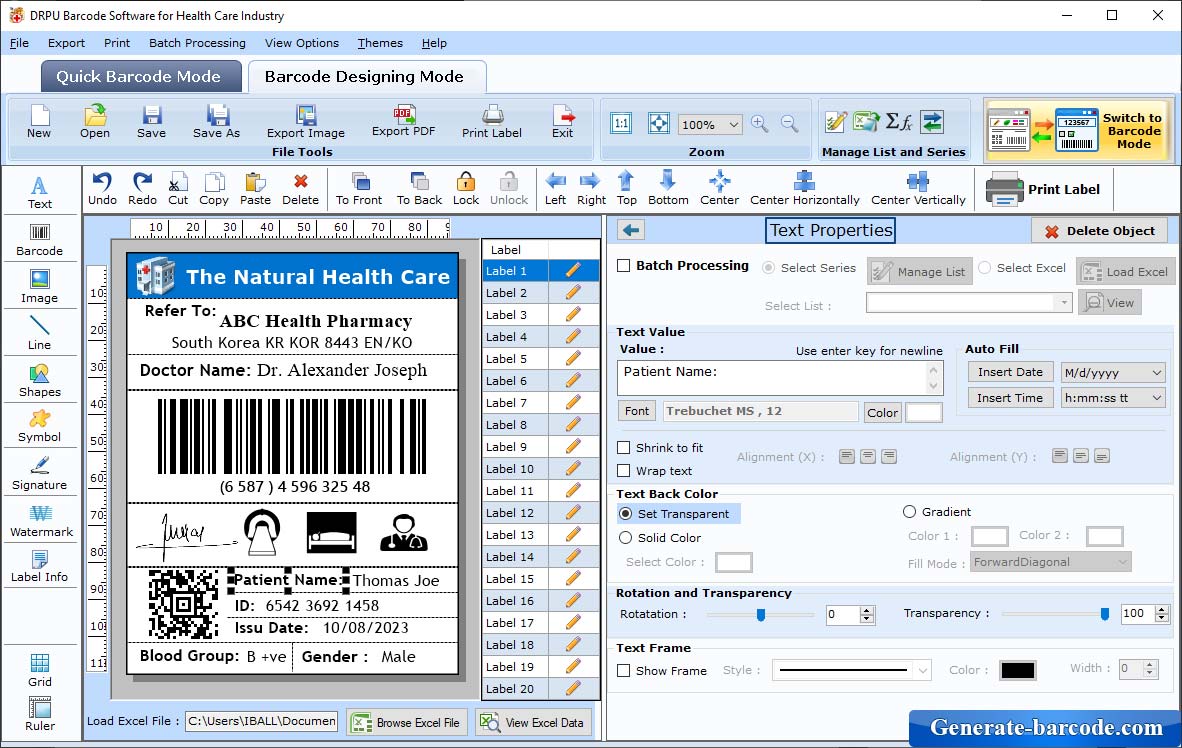The width and height of the screenshot is (1182, 748).
Task: Export the label as an image
Action: 306,121
